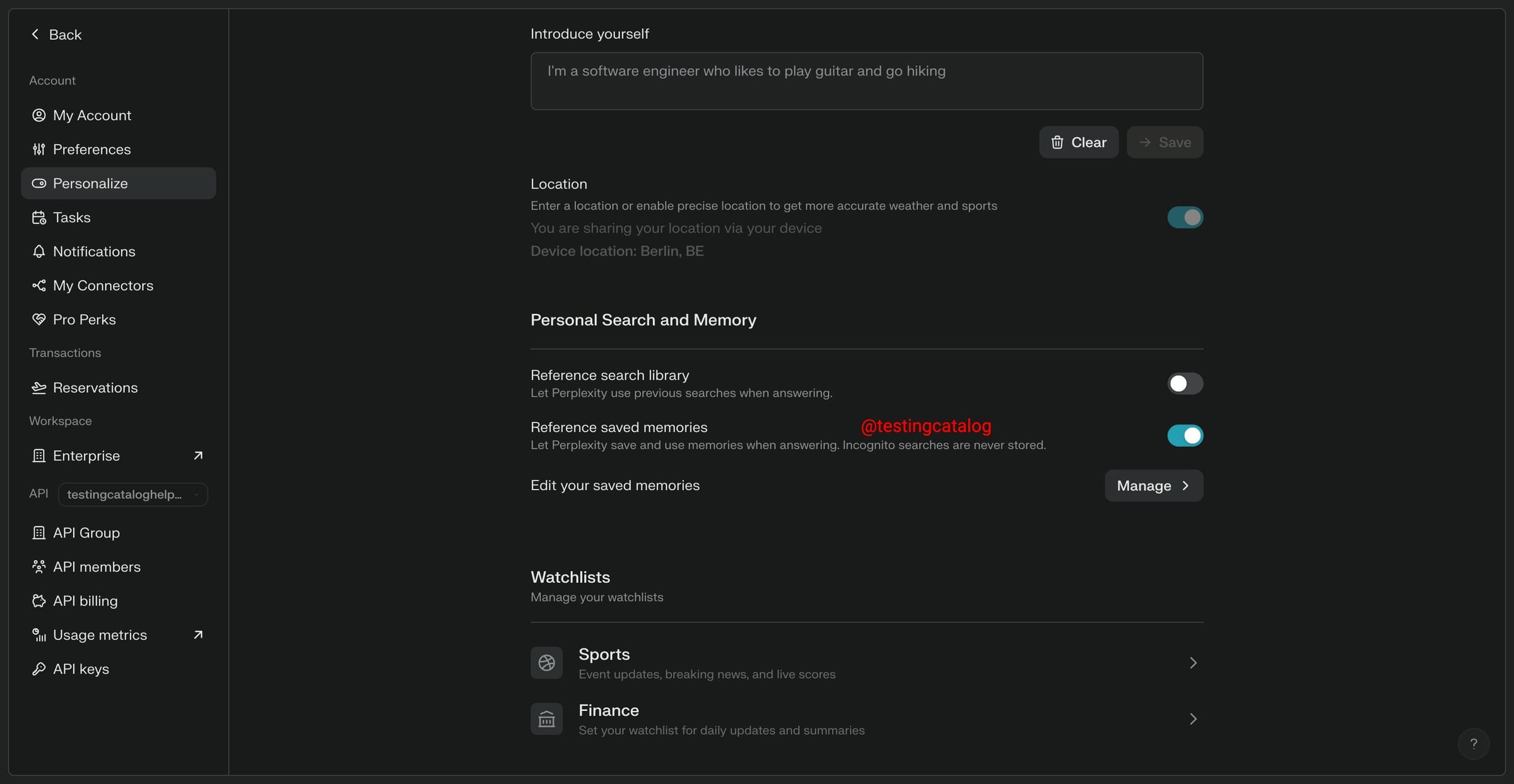Screen dimensions: 1514x784
Task: Click the Reservations plane icon
Action: point(38,388)
